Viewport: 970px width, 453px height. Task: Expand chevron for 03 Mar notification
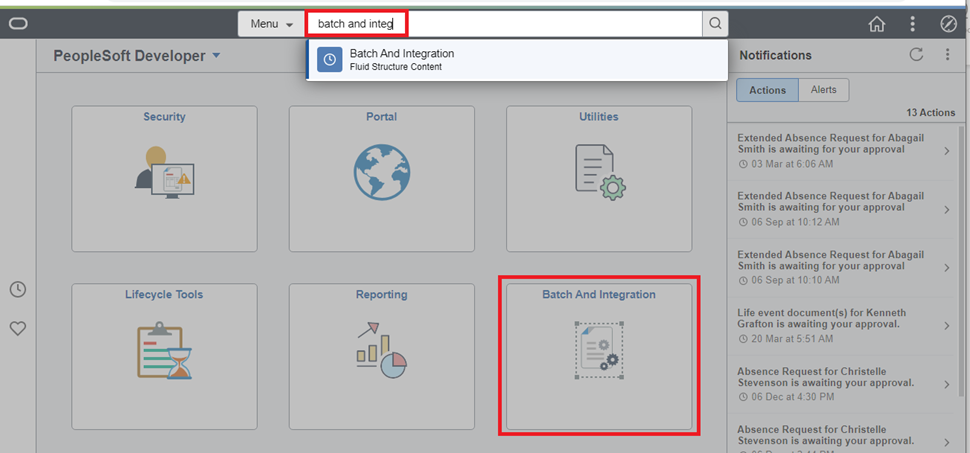click(x=947, y=151)
